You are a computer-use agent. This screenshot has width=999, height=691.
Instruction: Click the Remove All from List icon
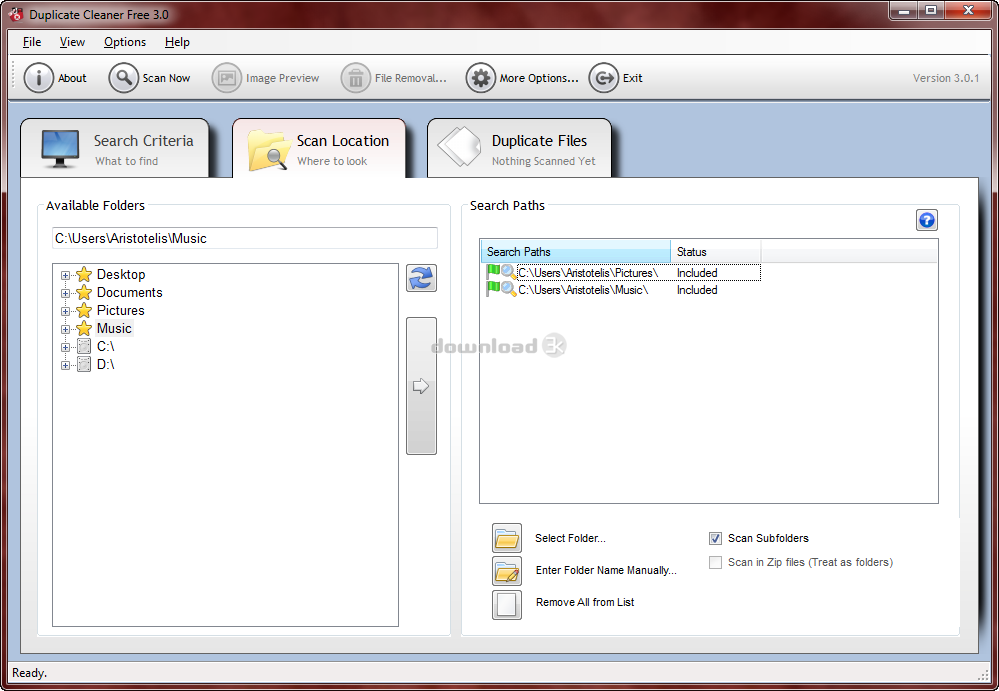click(x=507, y=604)
